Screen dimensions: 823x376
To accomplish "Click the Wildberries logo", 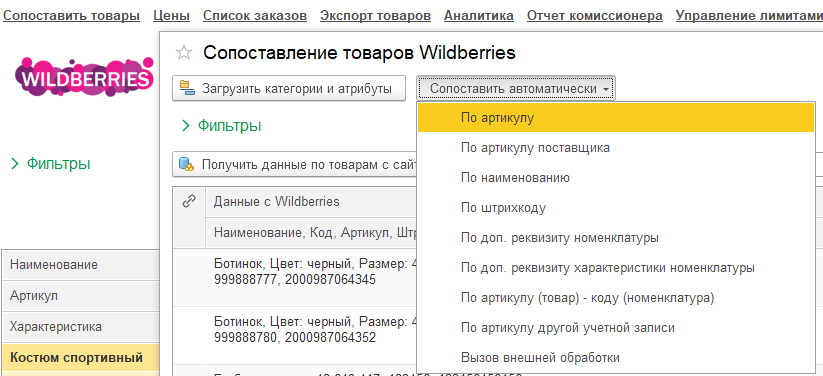I will click(85, 76).
